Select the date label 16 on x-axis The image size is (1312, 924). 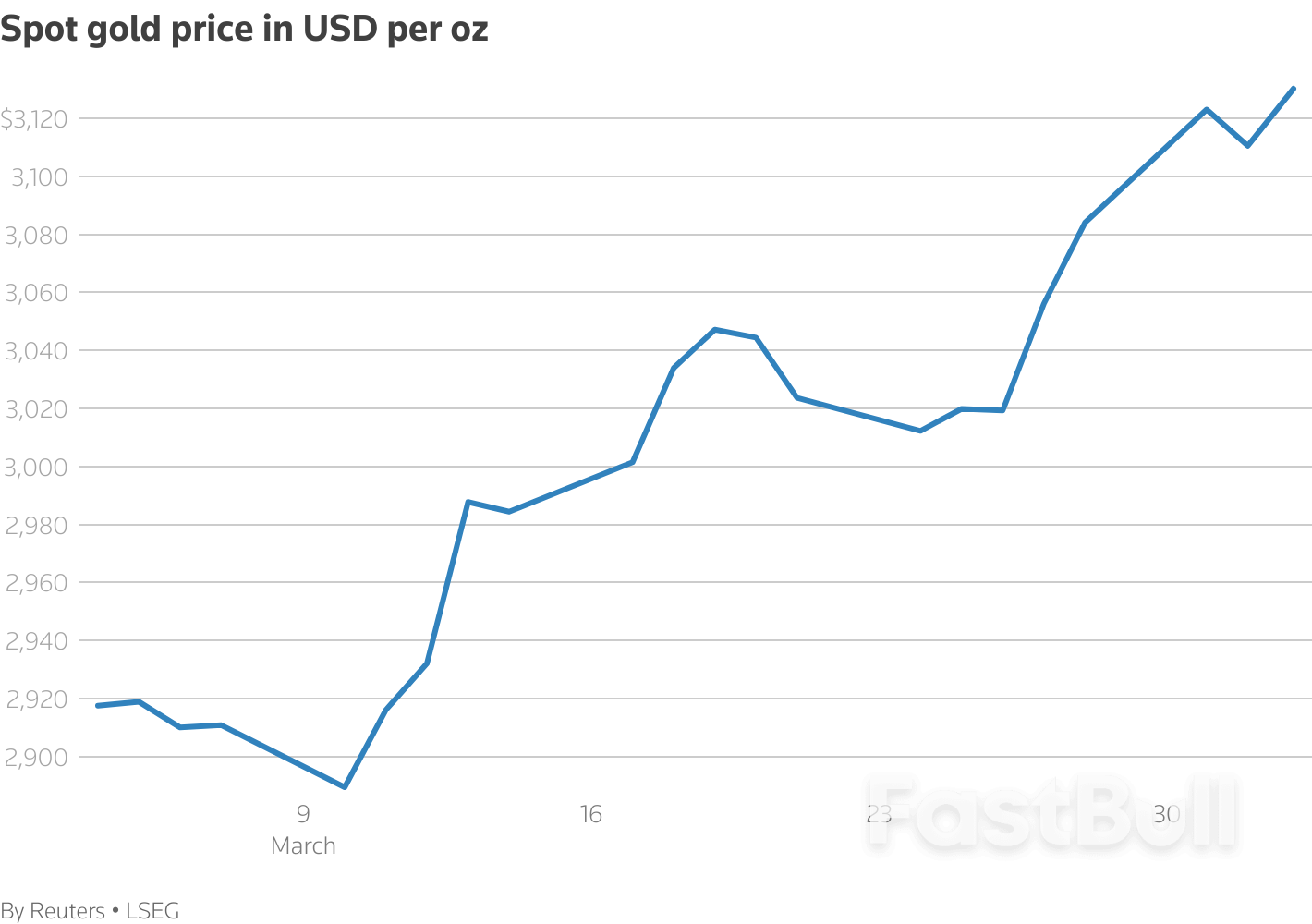590,814
